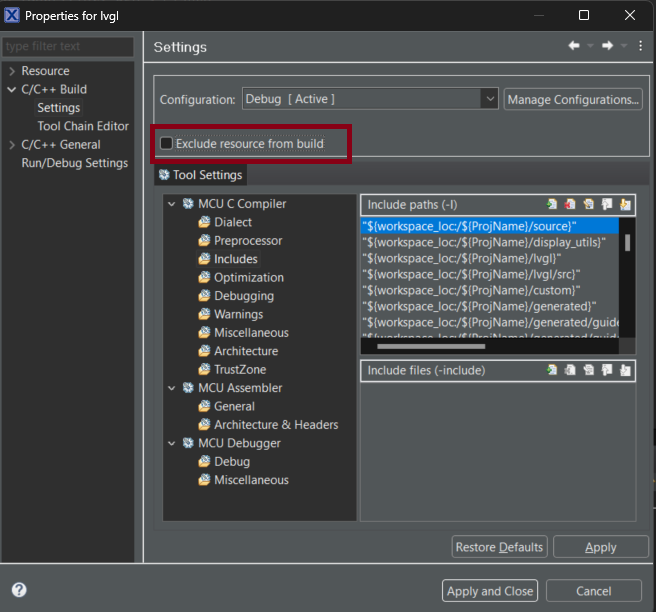656x612 pixels.
Task: Click the Edit icon for Include paths
Action: coord(589,204)
